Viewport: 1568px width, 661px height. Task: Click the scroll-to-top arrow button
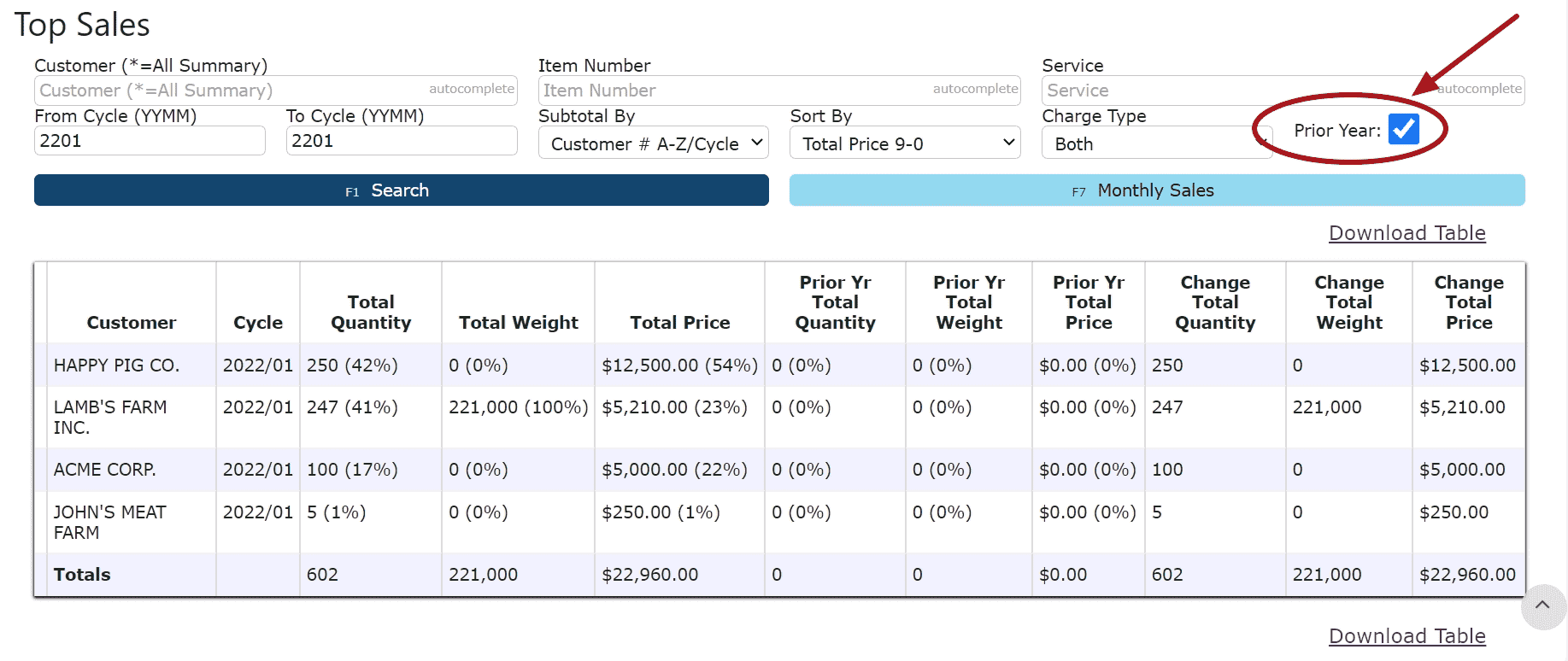pos(1542,605)
